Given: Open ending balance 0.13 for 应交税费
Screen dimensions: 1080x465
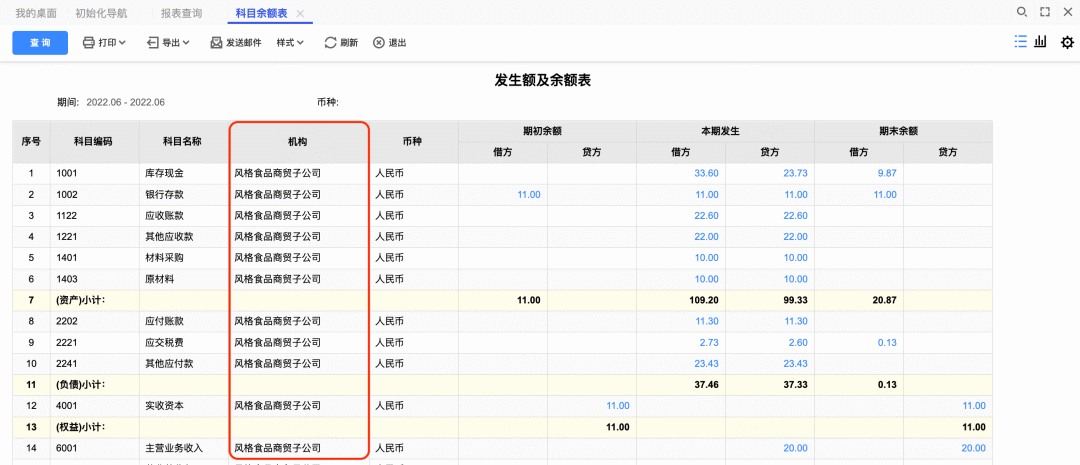Looking at the screenshot, I should tap(886, 342).
